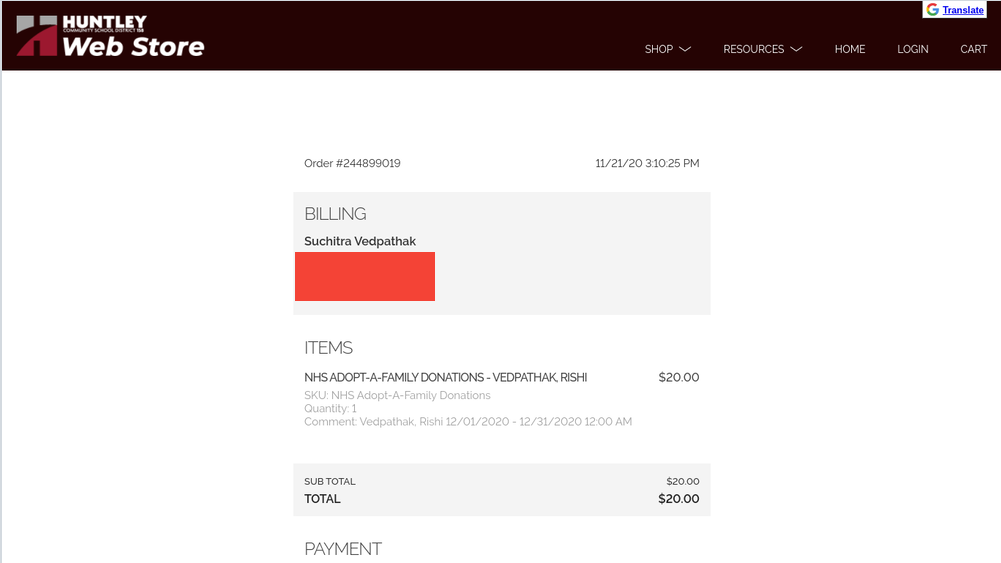
Task: Click the red redacted billing address block
Action: pos(365,276)
